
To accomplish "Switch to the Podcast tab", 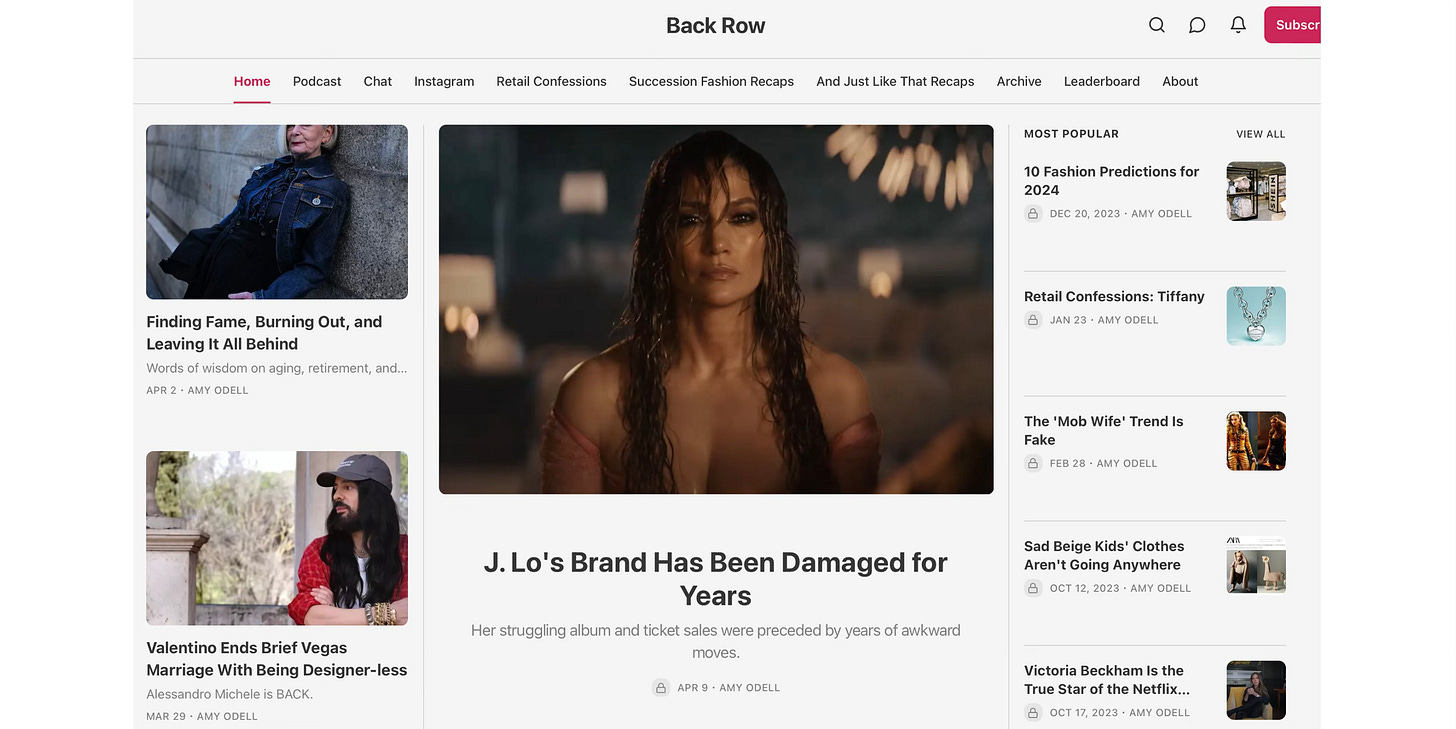I will click(x=317, y=81).
